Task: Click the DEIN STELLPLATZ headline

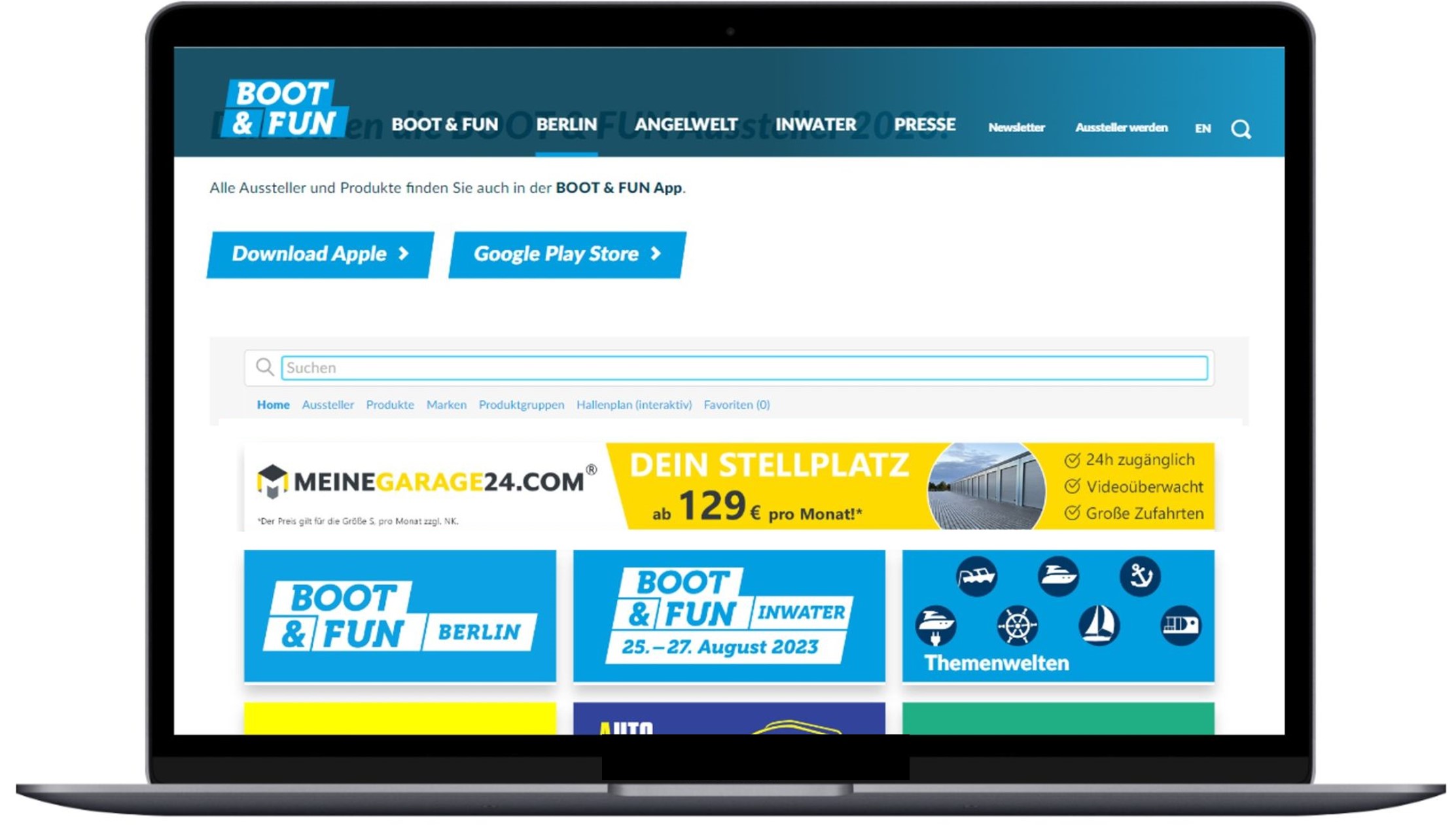Action: pyautogui.click(x=769, y=465)
